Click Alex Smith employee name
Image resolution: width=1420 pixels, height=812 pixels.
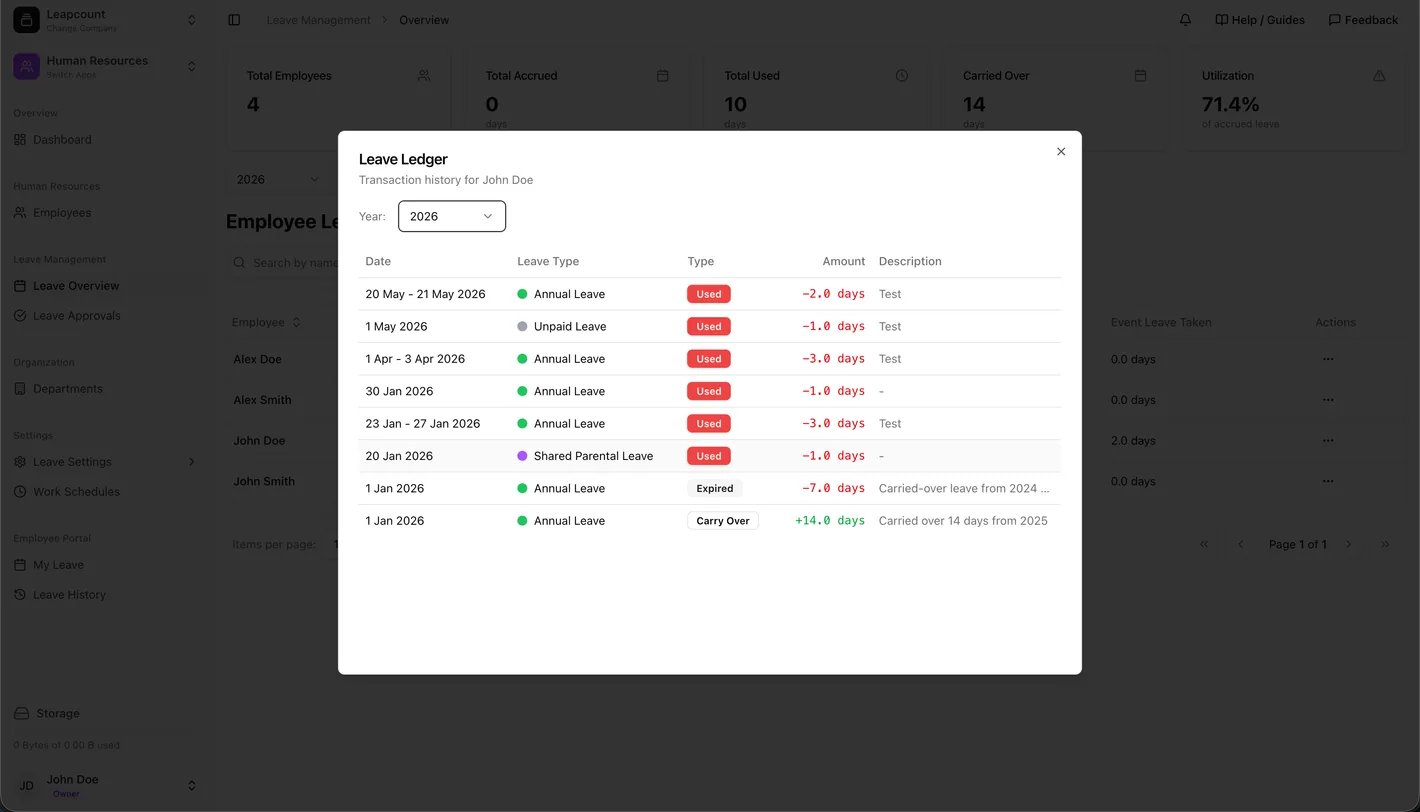coord(263,400)
